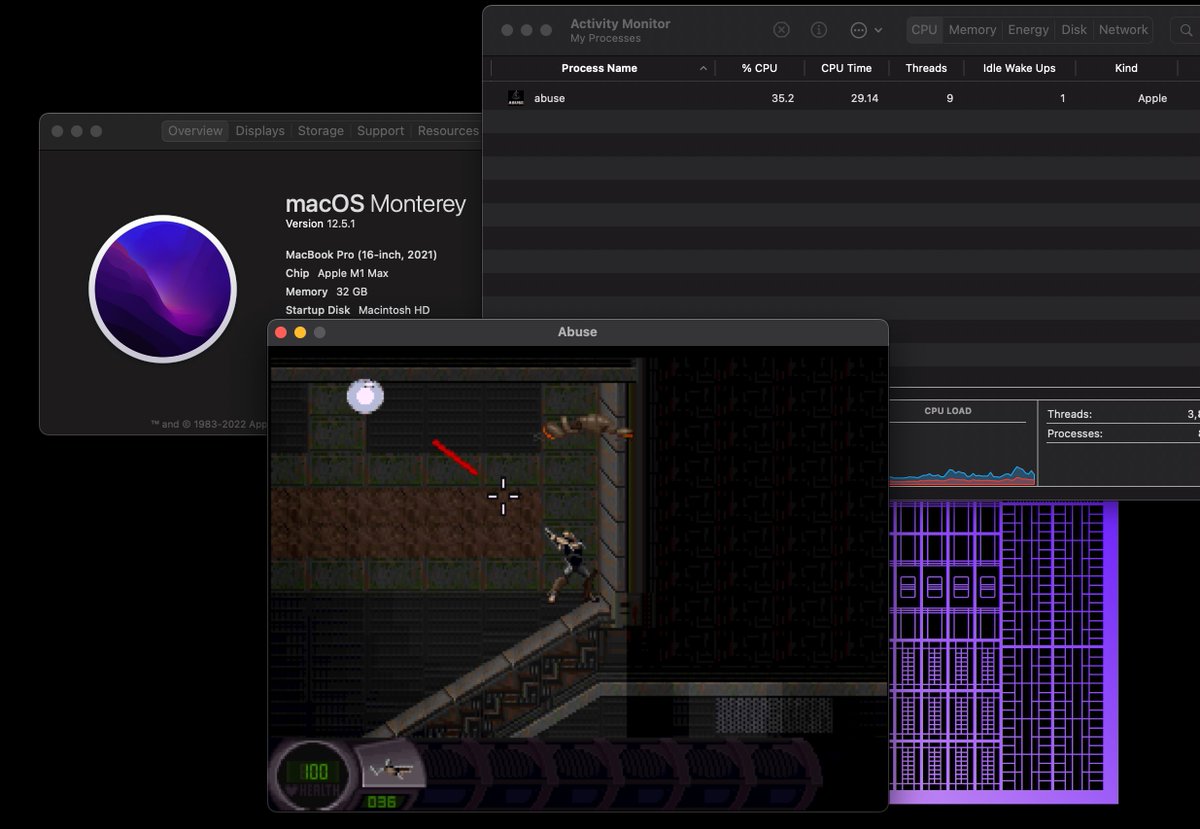Click the inspect process info icon
This screenshot has width=1200, height=829.
click(x=819, y=30)
